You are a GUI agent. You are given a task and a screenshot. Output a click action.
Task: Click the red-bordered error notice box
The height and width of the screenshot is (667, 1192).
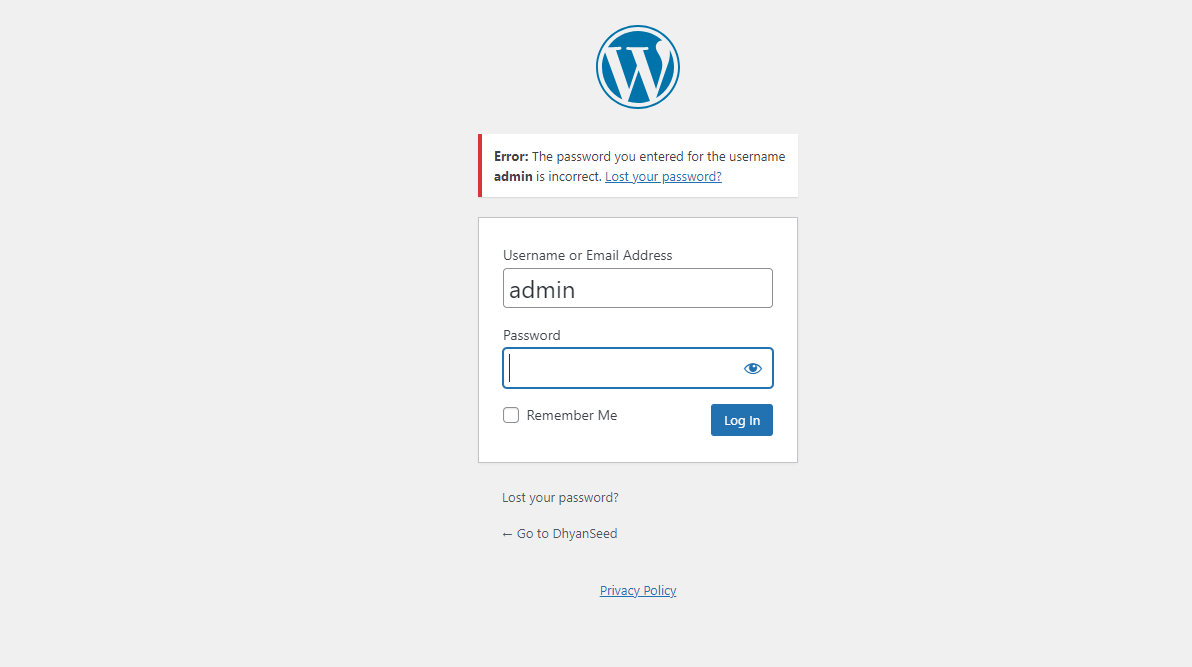click(638, 166)
